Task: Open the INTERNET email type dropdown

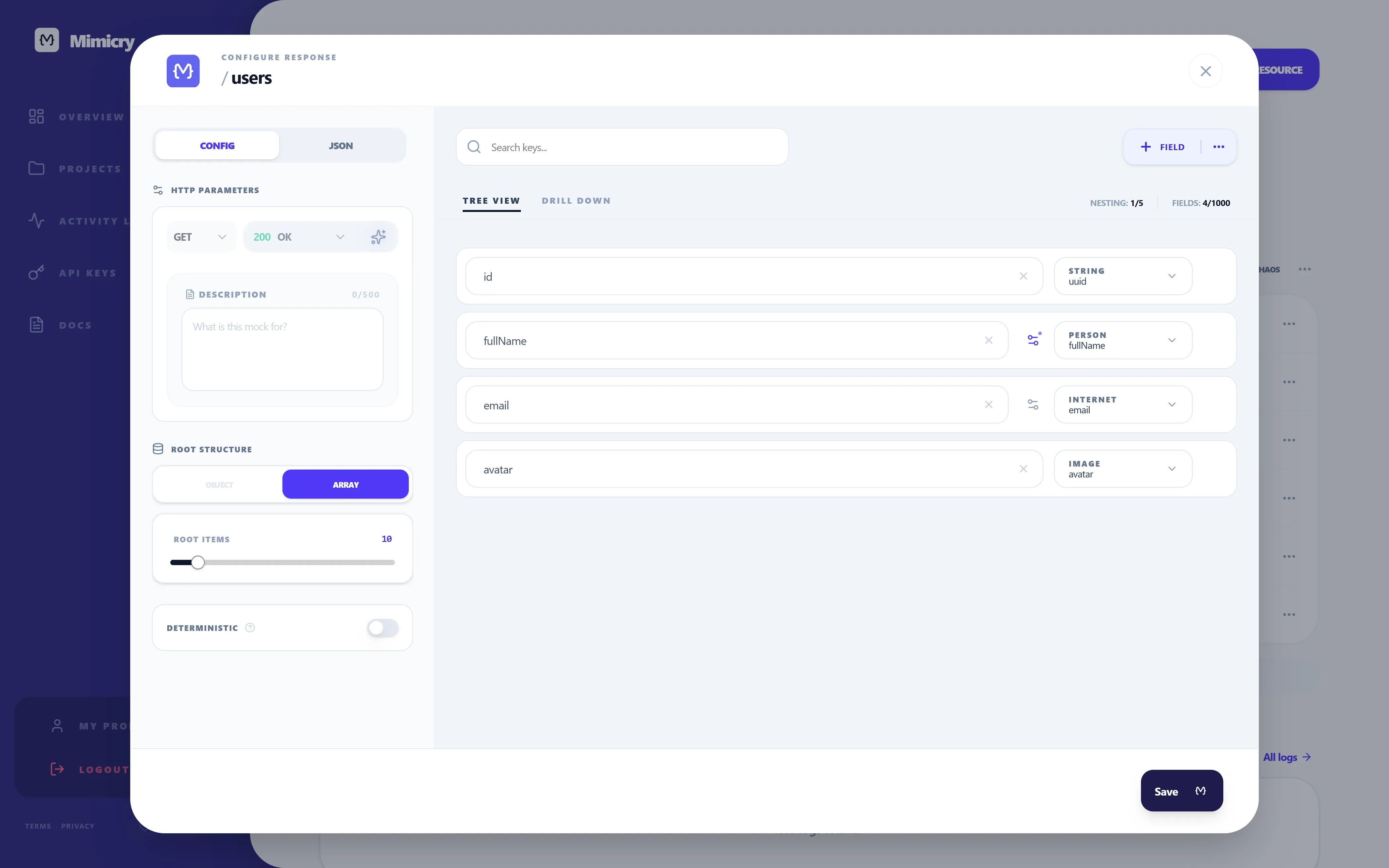Action: pos(1123,405)
